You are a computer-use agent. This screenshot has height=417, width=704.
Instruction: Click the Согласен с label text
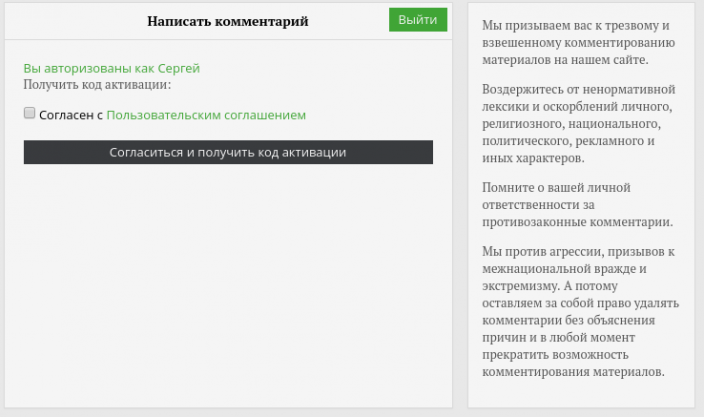[71, 115]
